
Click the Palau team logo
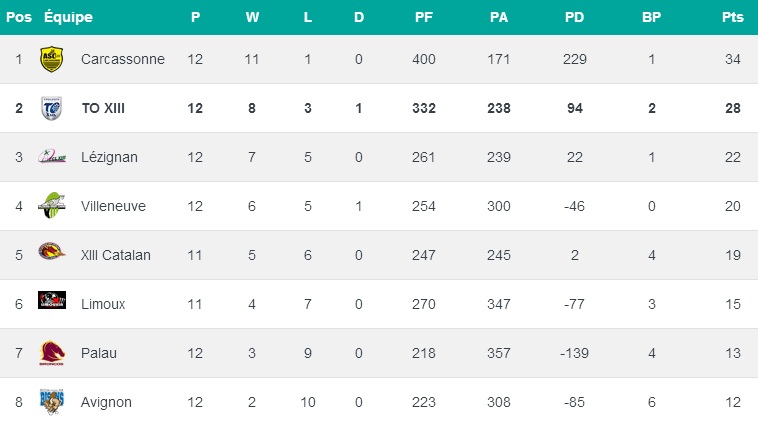click(51, 353)
